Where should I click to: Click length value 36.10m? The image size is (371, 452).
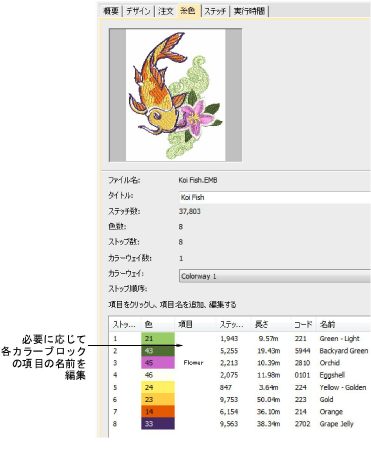269,412
